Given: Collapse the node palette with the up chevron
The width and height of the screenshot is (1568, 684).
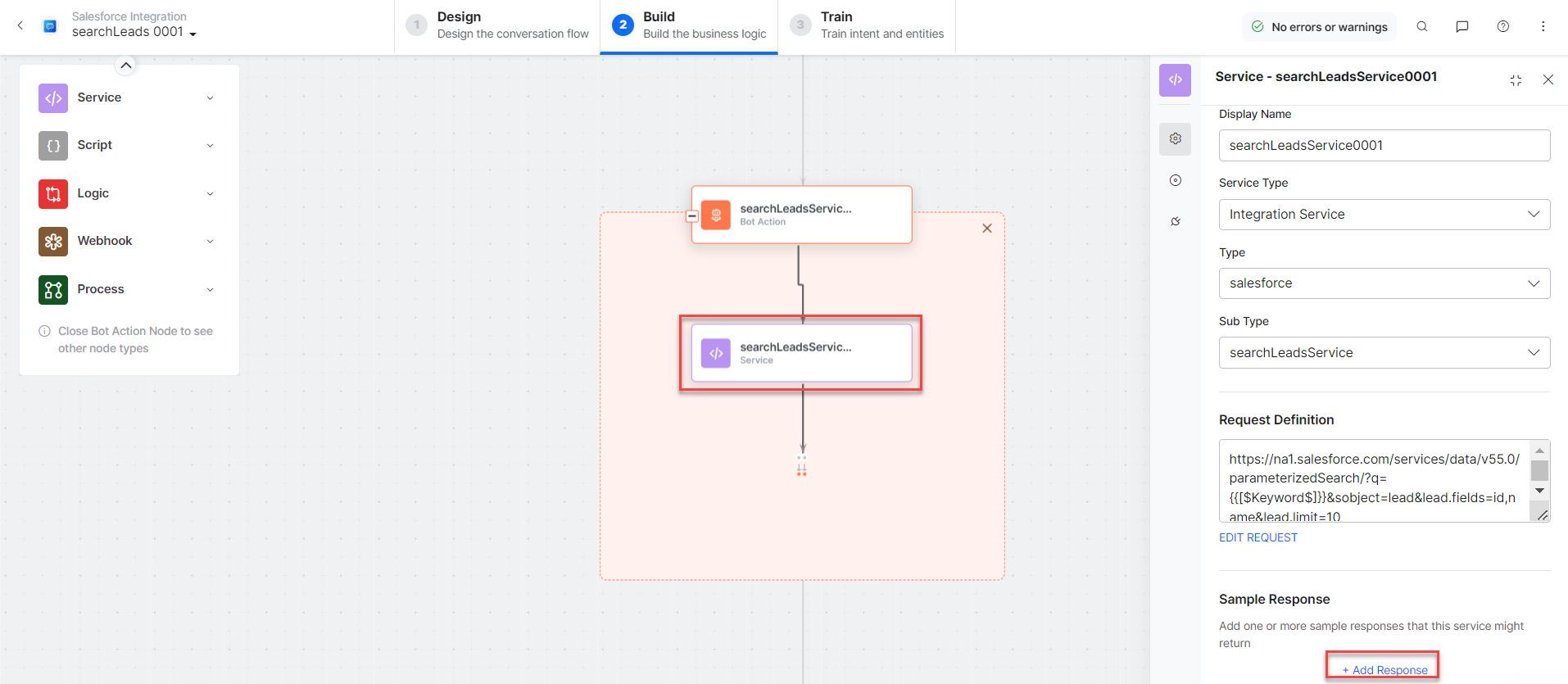Looking at the screenshot, I should (x=125, y=66).
